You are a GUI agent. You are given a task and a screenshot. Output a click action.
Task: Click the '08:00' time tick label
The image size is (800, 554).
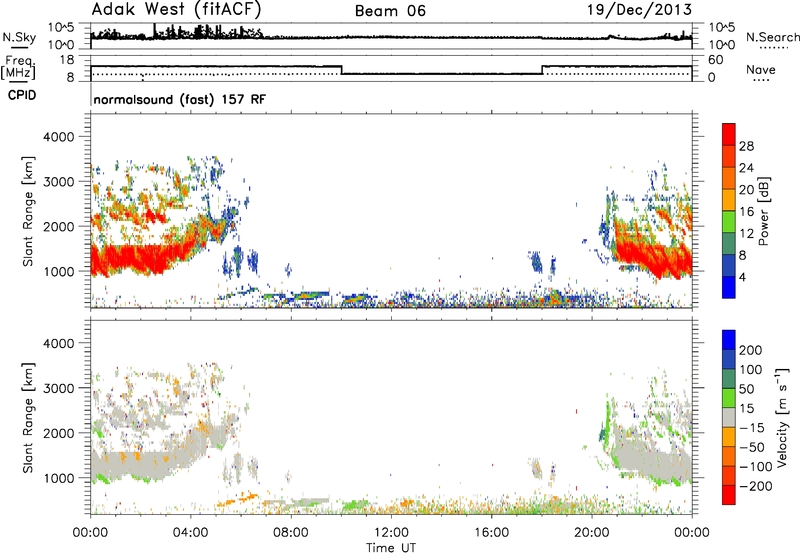pyautogui.click(x=291, y=533)
